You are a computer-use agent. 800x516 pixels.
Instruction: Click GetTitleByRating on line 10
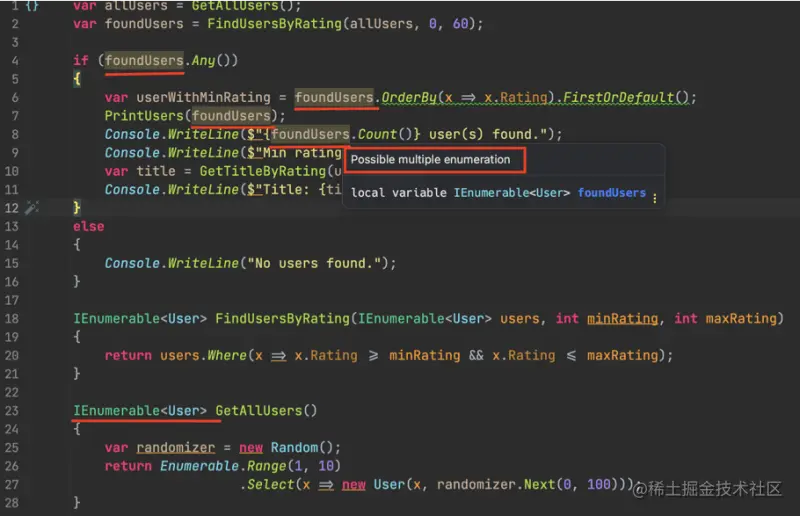pyautogui.click(x=263, y=171)
